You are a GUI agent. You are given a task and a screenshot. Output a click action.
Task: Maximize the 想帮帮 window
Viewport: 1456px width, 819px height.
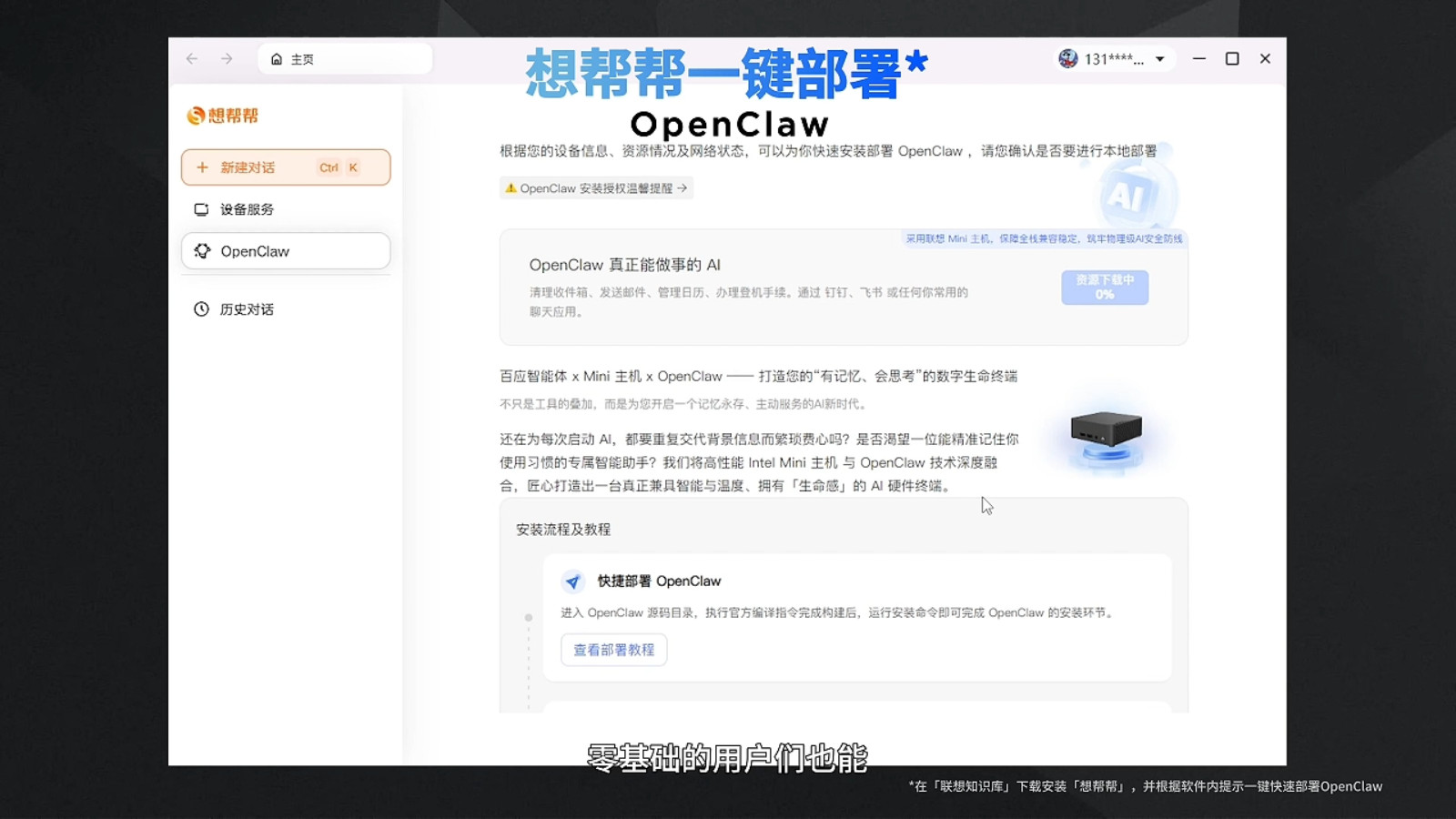click(1232, 58)
